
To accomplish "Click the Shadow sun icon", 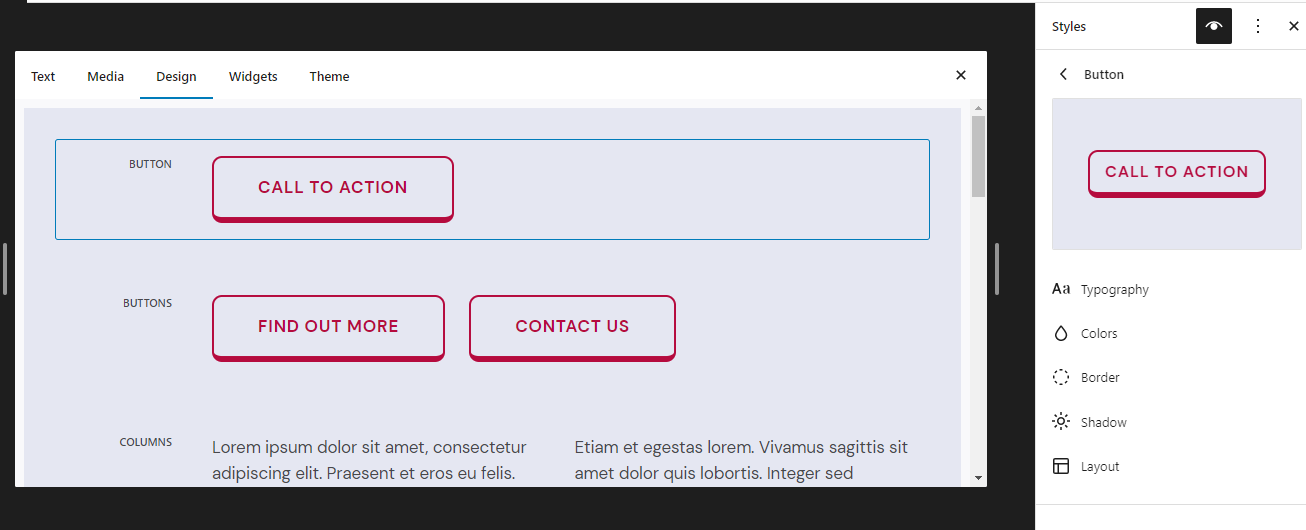I will point(1061,421).
